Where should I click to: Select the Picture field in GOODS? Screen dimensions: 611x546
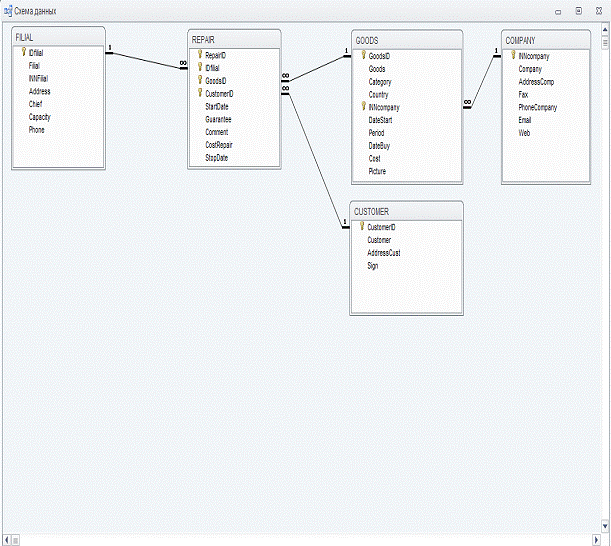pyautogui.click(x=377, y=171)
